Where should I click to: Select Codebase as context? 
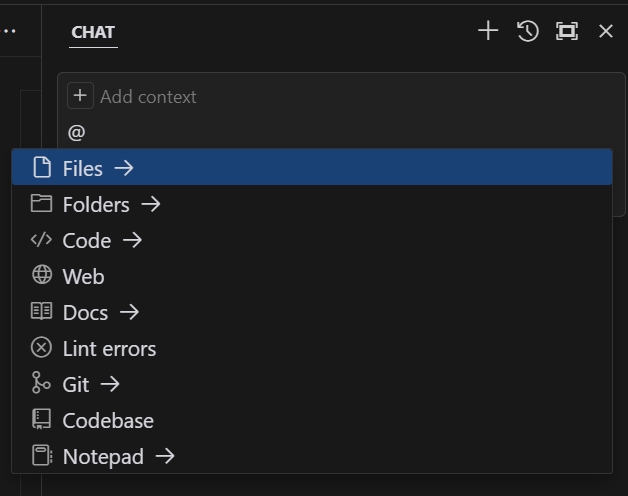click(312, 420)
